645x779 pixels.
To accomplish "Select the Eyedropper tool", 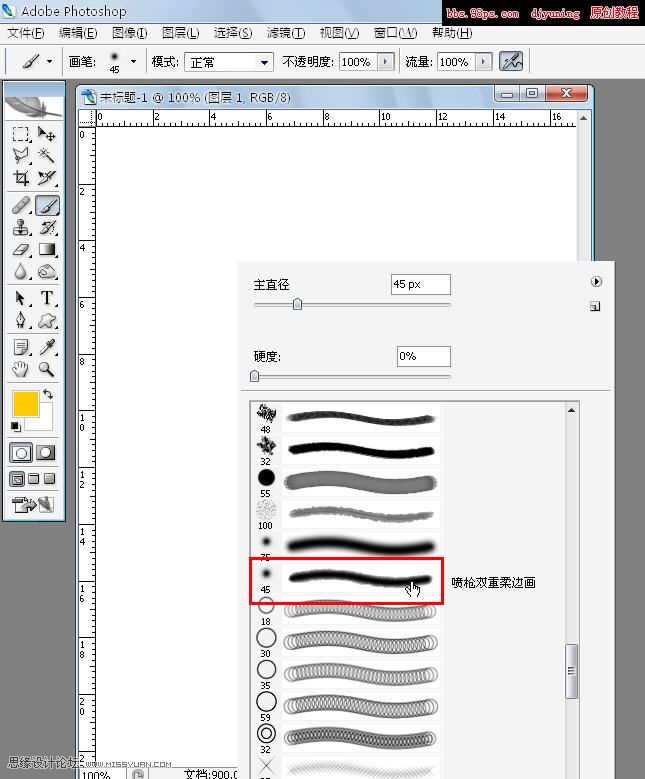I will pos(47,347).
